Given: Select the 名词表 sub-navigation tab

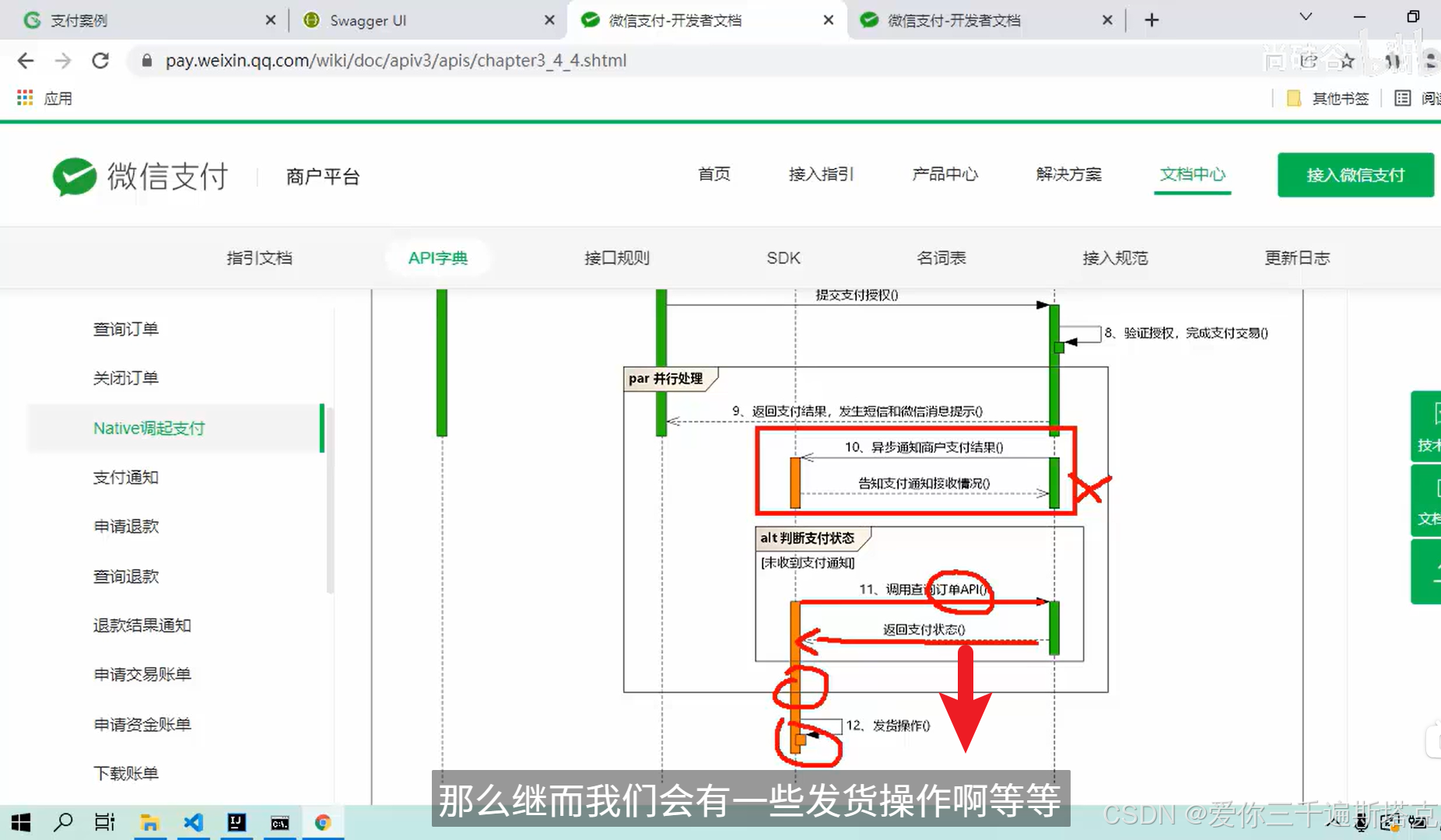Looking at the screenshot, I should tap(941, 258).
